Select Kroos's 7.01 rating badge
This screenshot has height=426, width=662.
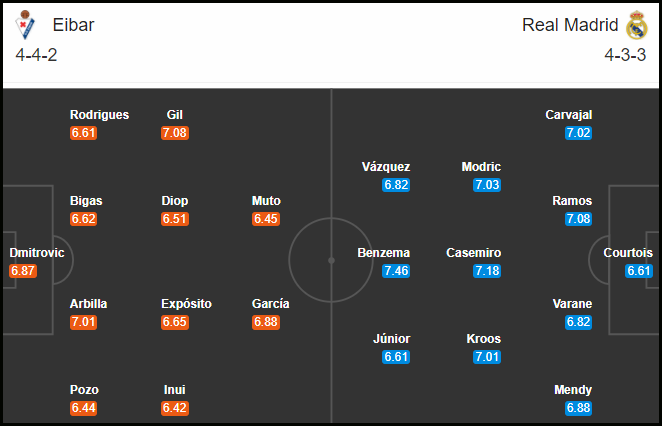(x=487, y=357)
